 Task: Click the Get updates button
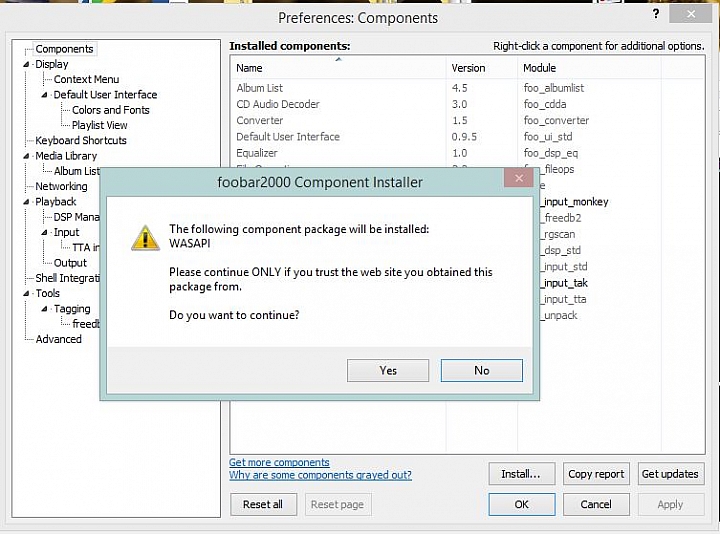(670, 474)
